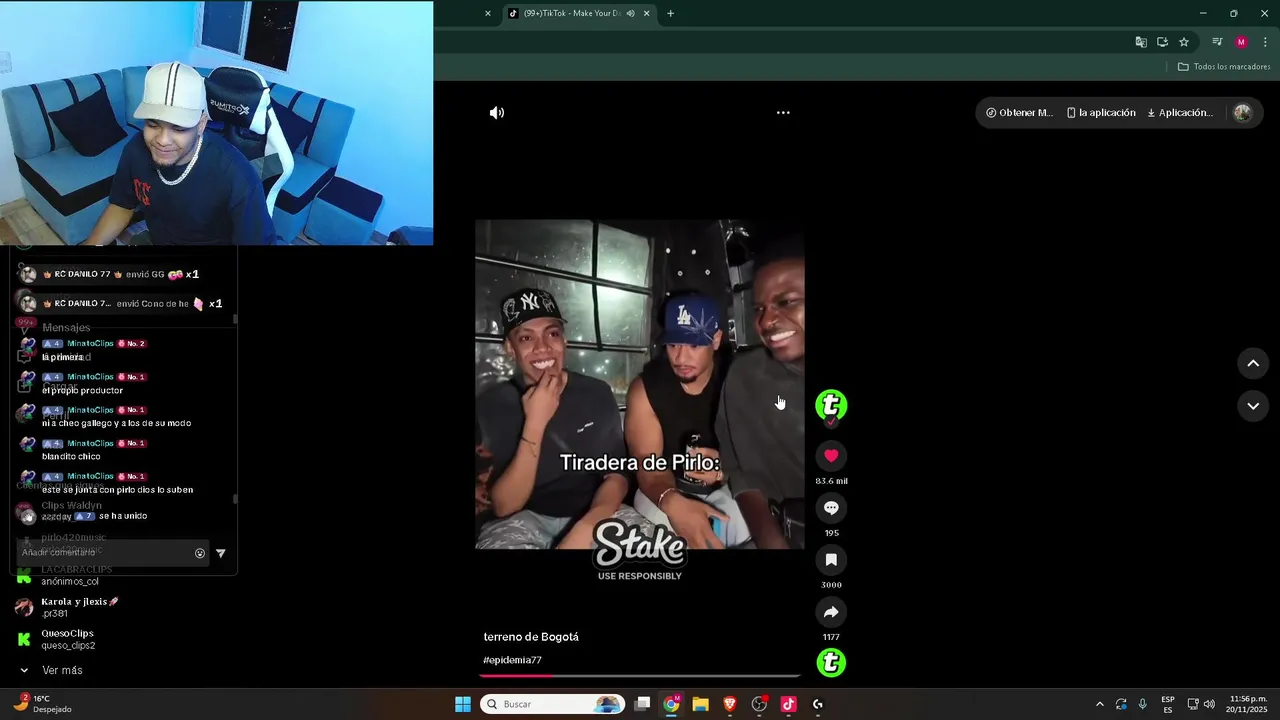
Task: Close the TikTok browser tab
Action: tap(646, 13)
